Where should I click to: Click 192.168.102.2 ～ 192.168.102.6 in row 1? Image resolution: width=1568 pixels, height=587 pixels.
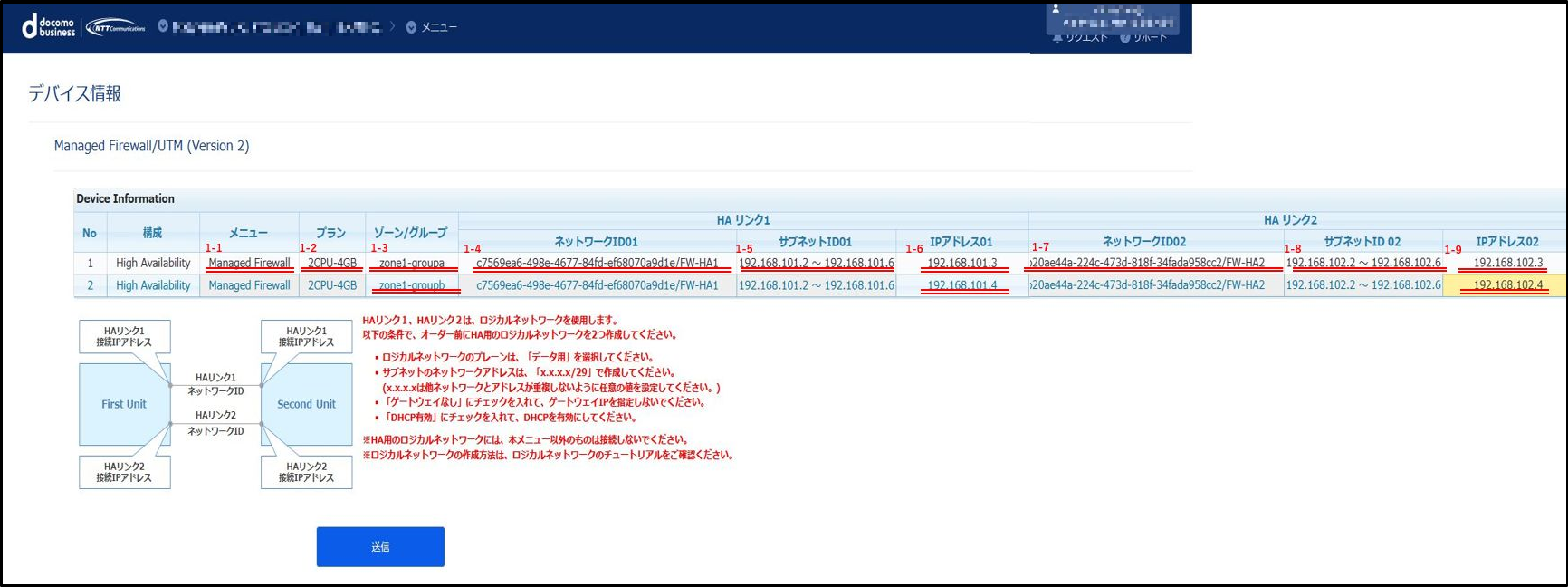1363,263
